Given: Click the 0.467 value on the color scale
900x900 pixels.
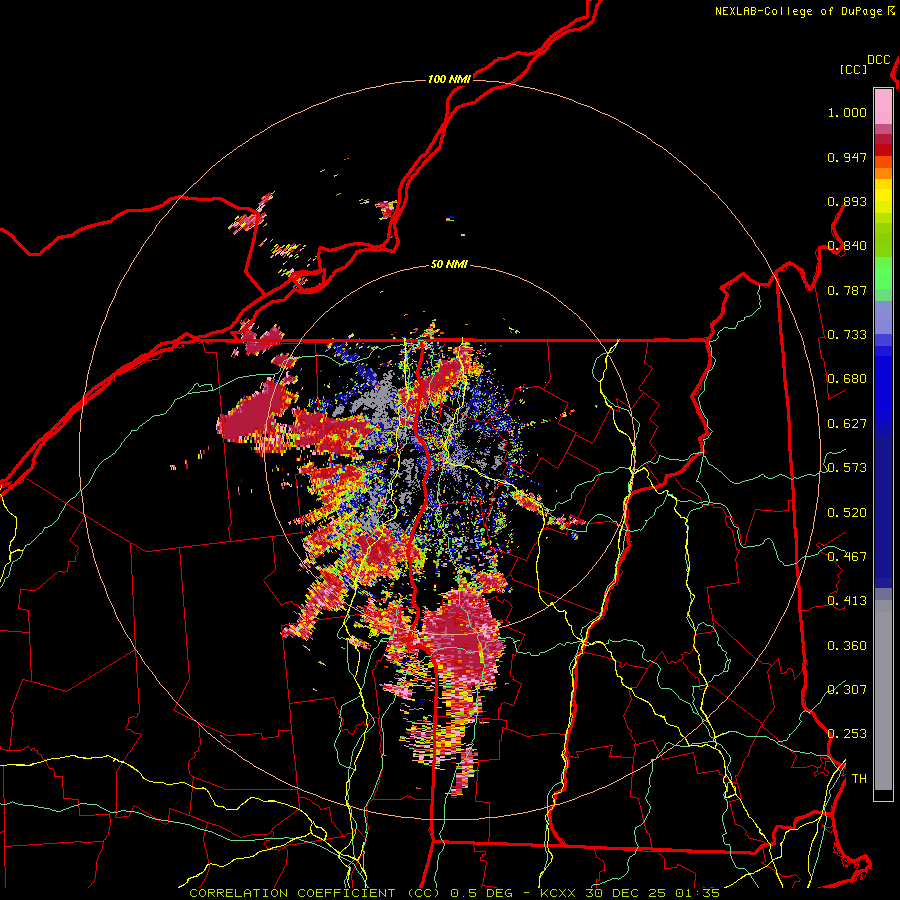Looking at the screenshot, I should pos(847,557).
